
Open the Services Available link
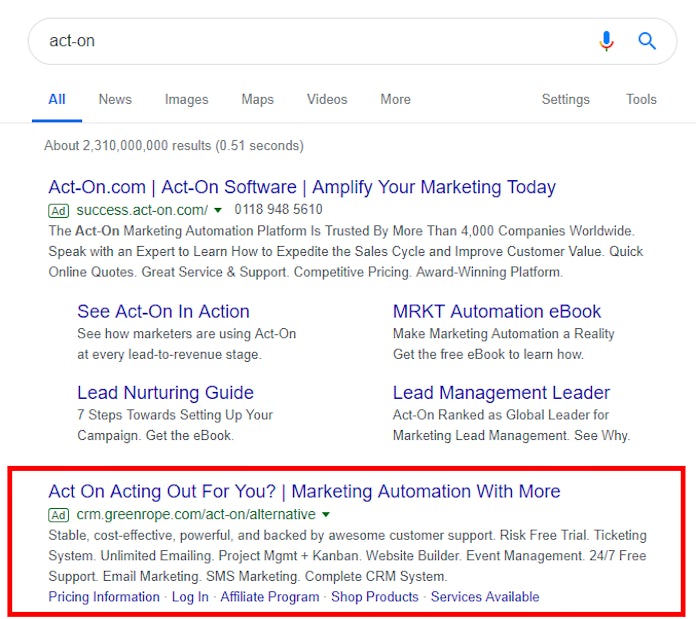(485, 597)
